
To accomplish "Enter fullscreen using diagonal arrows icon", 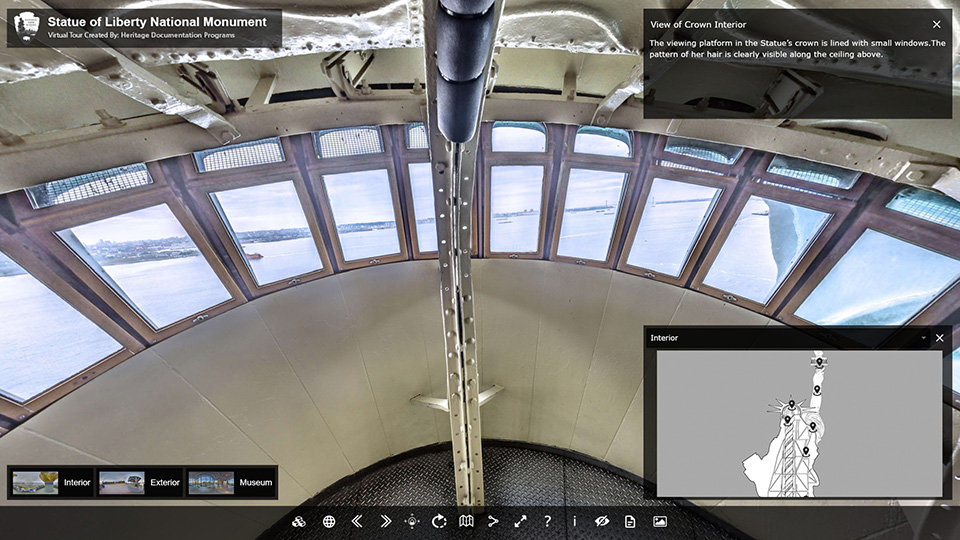I will (x=520, y=521).
